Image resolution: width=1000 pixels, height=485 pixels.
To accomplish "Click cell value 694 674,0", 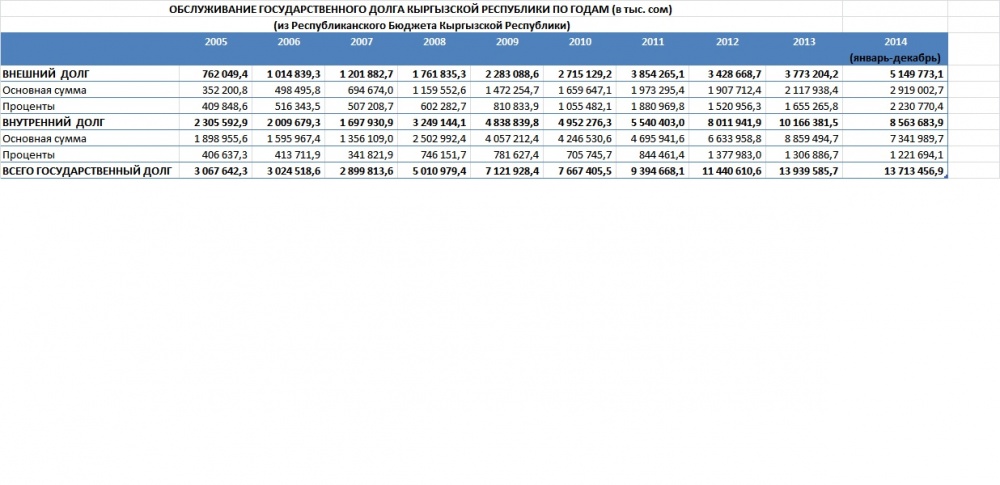I will (371, 90).
